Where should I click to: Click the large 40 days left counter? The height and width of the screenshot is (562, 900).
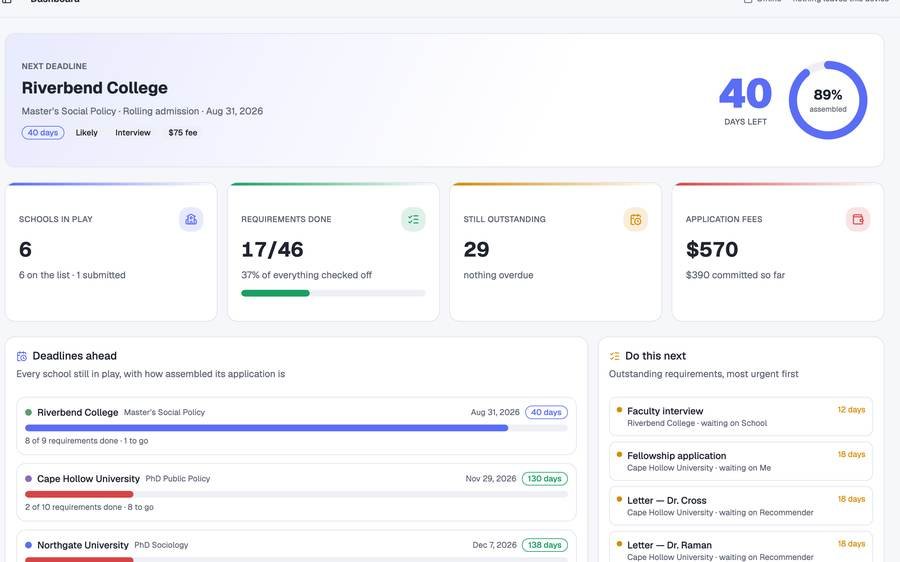tap(745, 94)
